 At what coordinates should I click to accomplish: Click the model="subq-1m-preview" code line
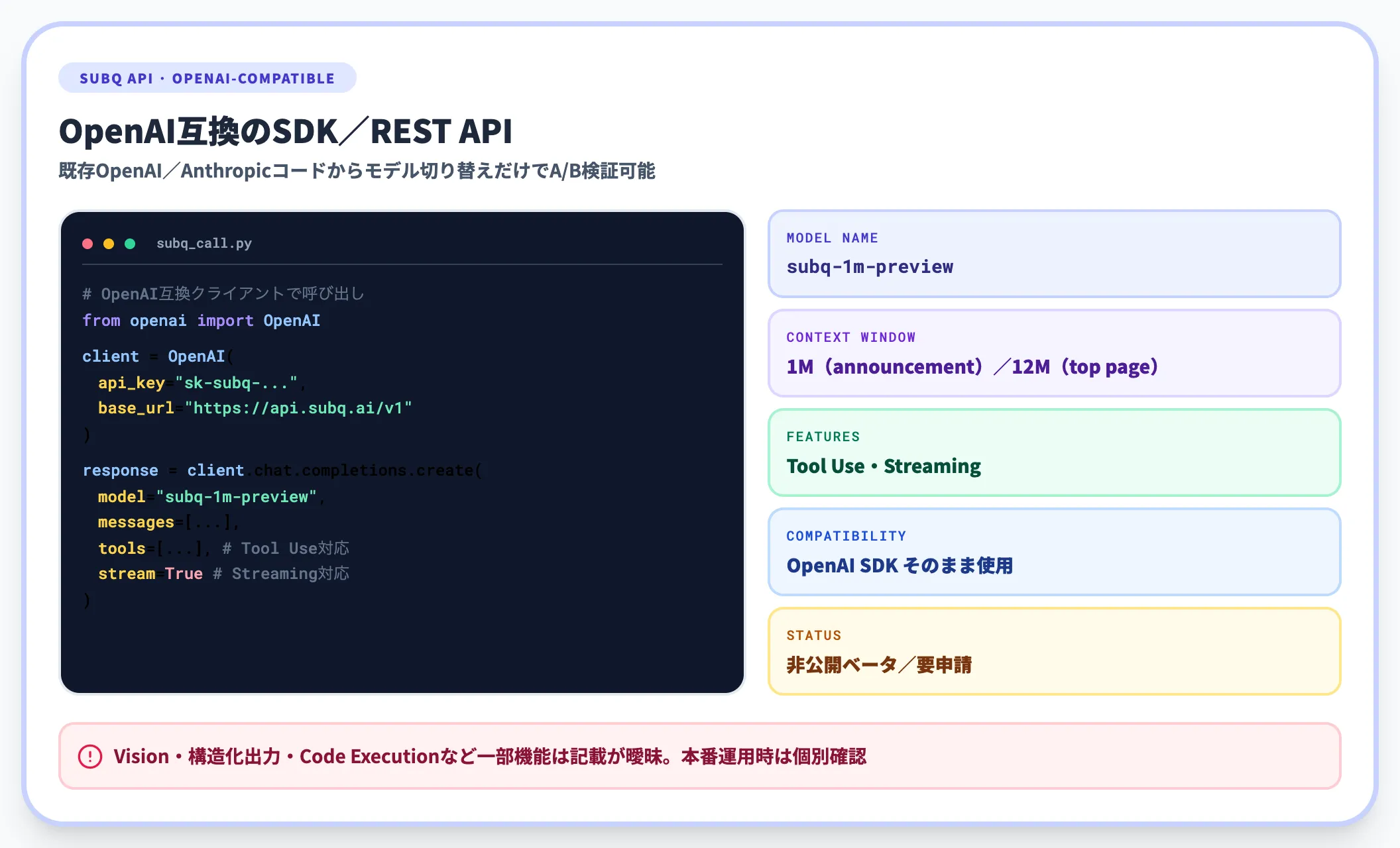coord(211,497)
